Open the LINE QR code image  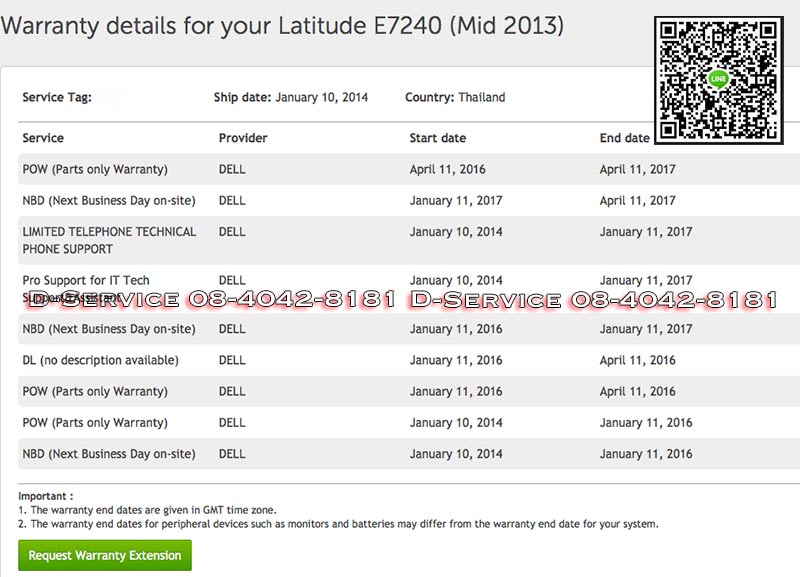click(718, 80)
